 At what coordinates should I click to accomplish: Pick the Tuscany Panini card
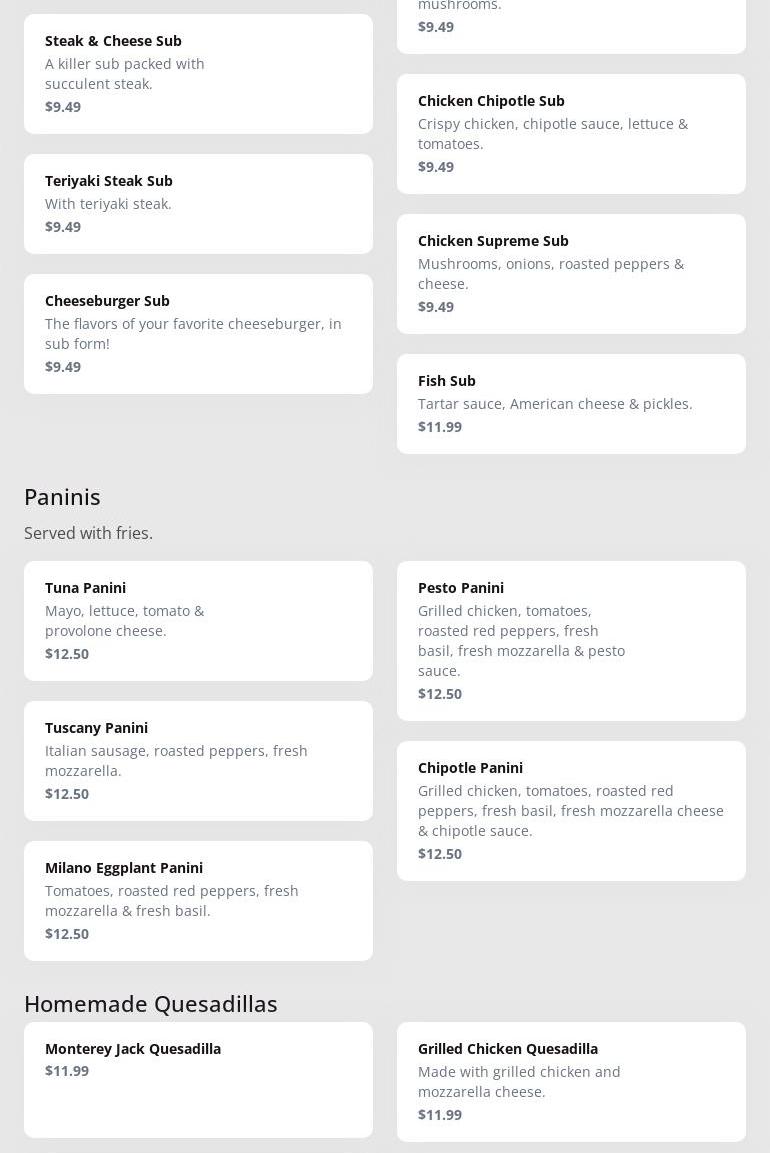pyautogui.click(x=198, y=761)
